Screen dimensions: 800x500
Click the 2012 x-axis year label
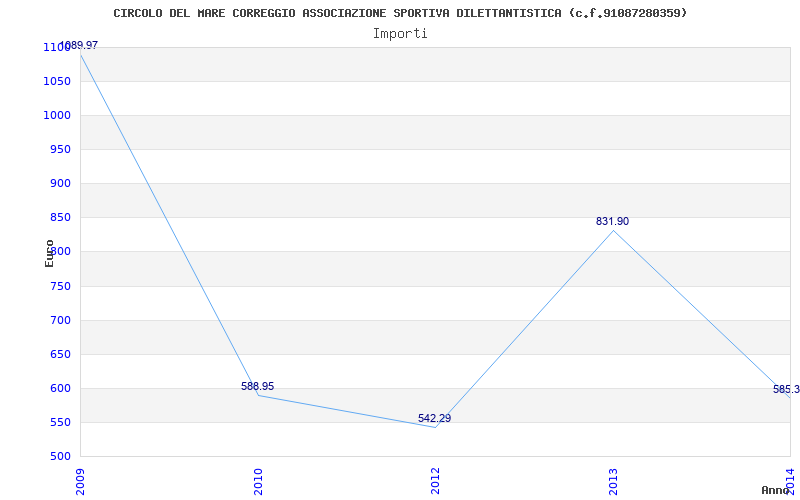tap(435, 481)
